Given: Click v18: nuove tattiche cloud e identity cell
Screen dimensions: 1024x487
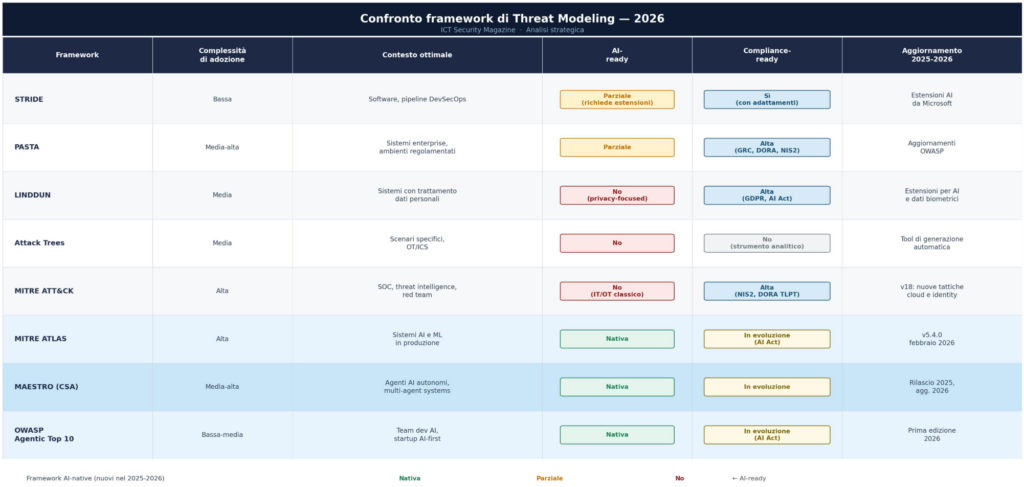Looking at the screenshot, I should click(x=932, y=291).
